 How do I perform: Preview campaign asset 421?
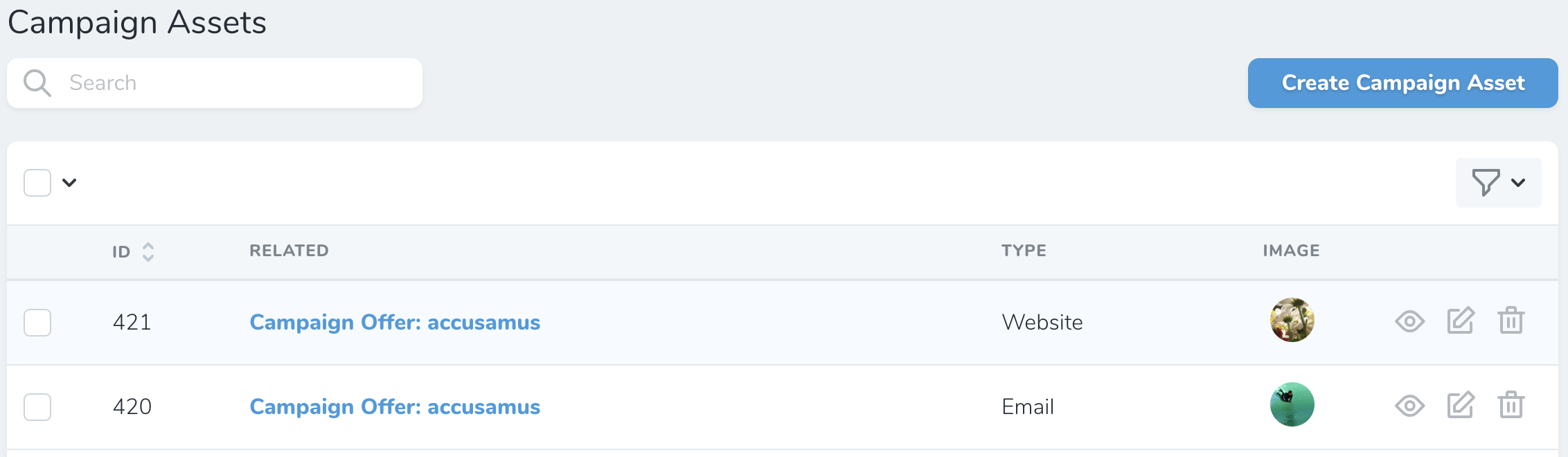tap(1410, 321)
